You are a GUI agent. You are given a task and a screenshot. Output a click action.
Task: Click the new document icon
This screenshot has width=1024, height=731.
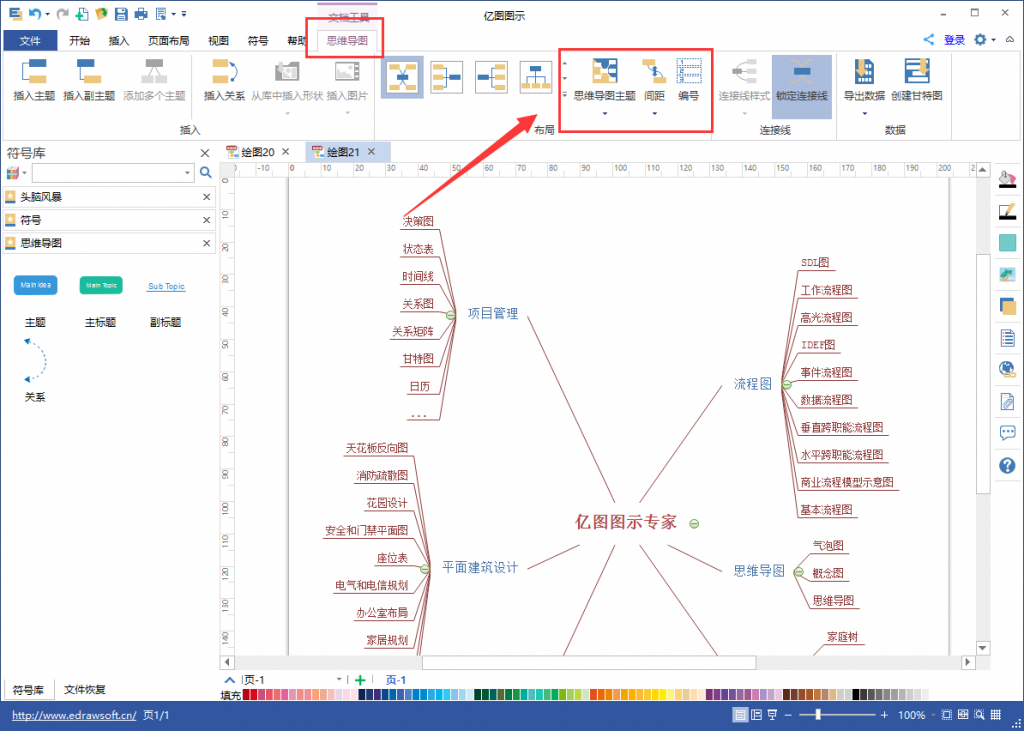coord(82,14)
